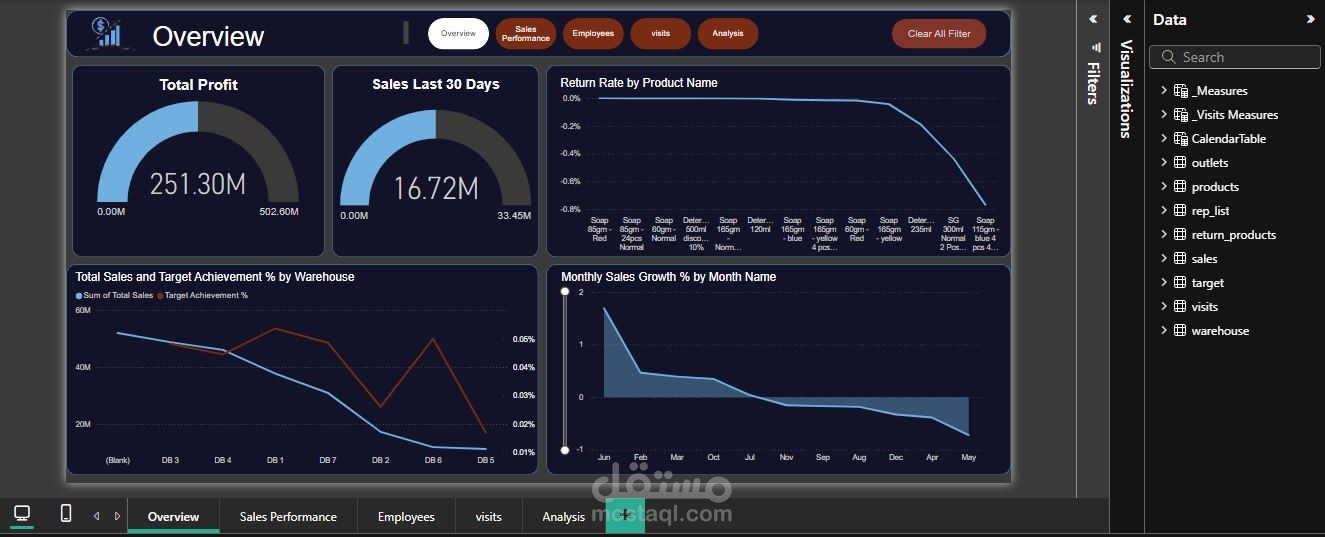Click the outlets table icon
1325x537 pixels.
(x=1180, y=163)
